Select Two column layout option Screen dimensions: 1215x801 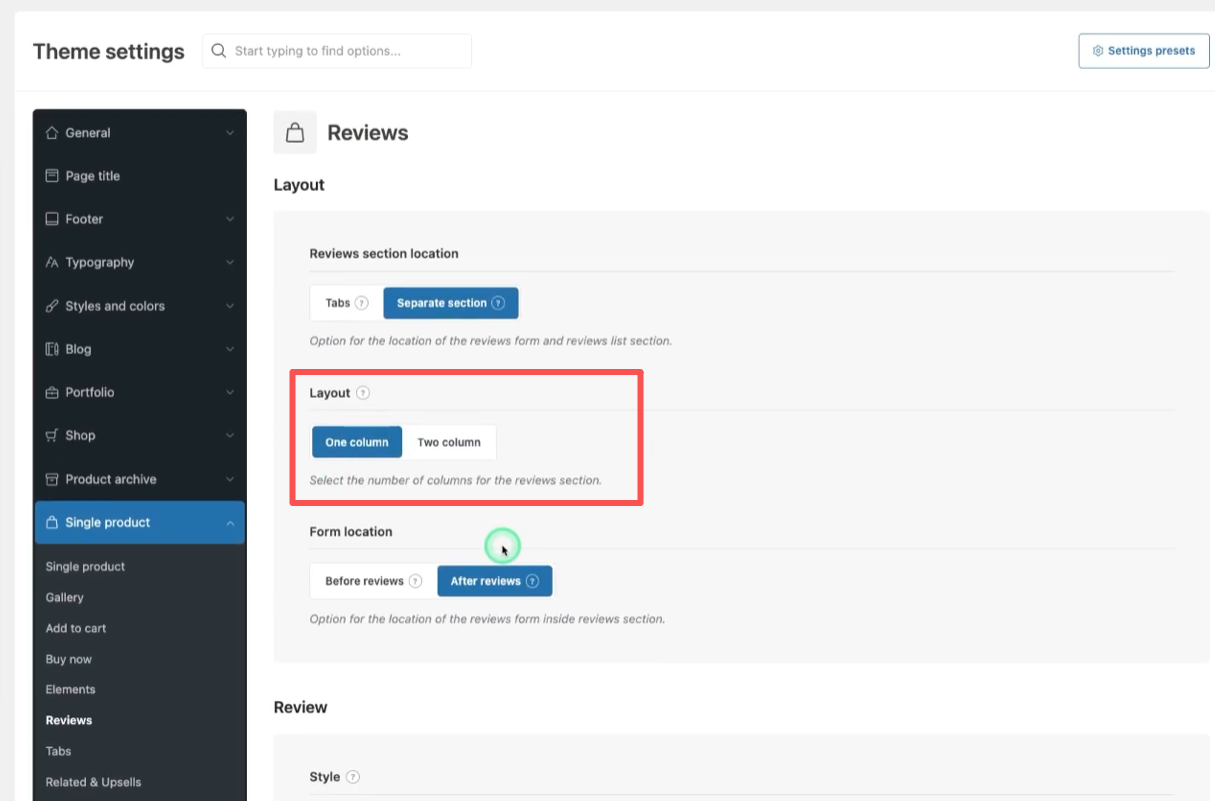(449, 442)
